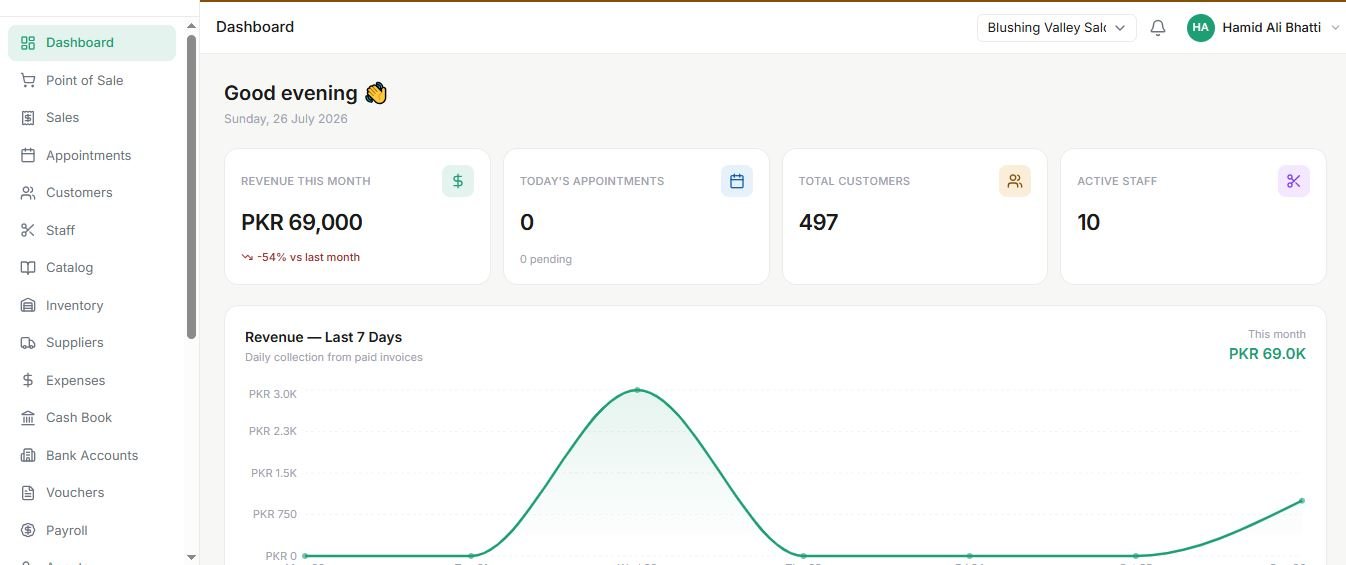Open Suppliers menu item
Screen dimensions: 1346x565
point(92,343)
